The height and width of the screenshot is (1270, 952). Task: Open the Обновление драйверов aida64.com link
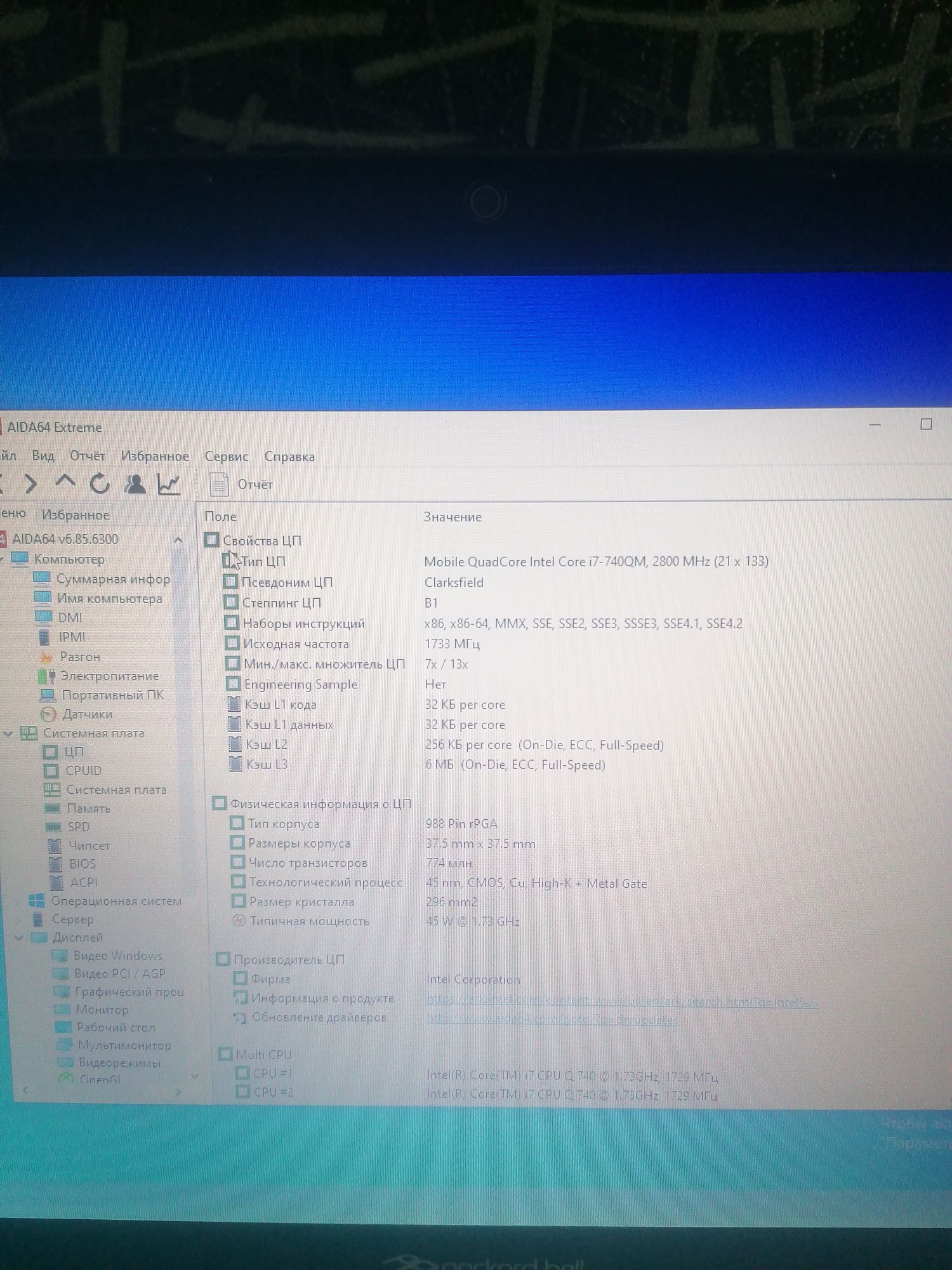point(552,1020)
